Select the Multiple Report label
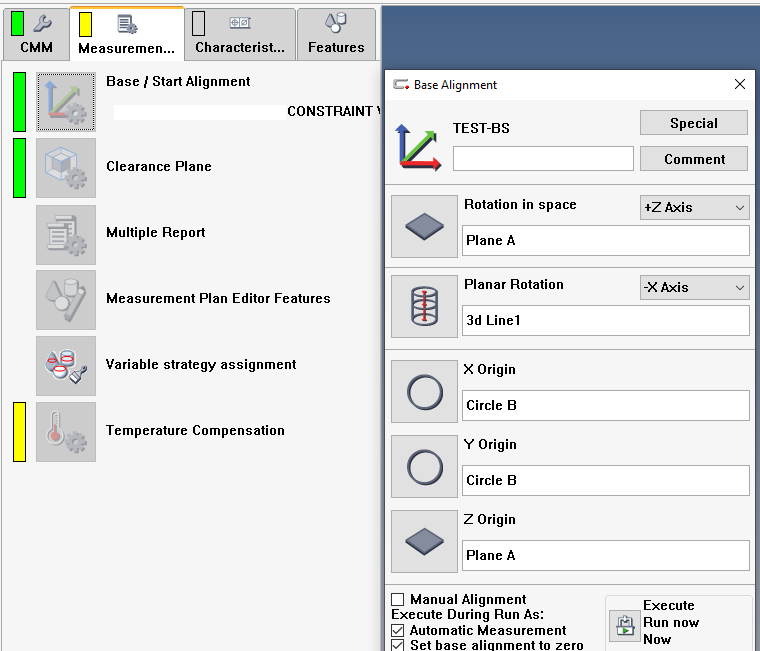The width and height of the screenshot is (760, 651). (156, 233)
